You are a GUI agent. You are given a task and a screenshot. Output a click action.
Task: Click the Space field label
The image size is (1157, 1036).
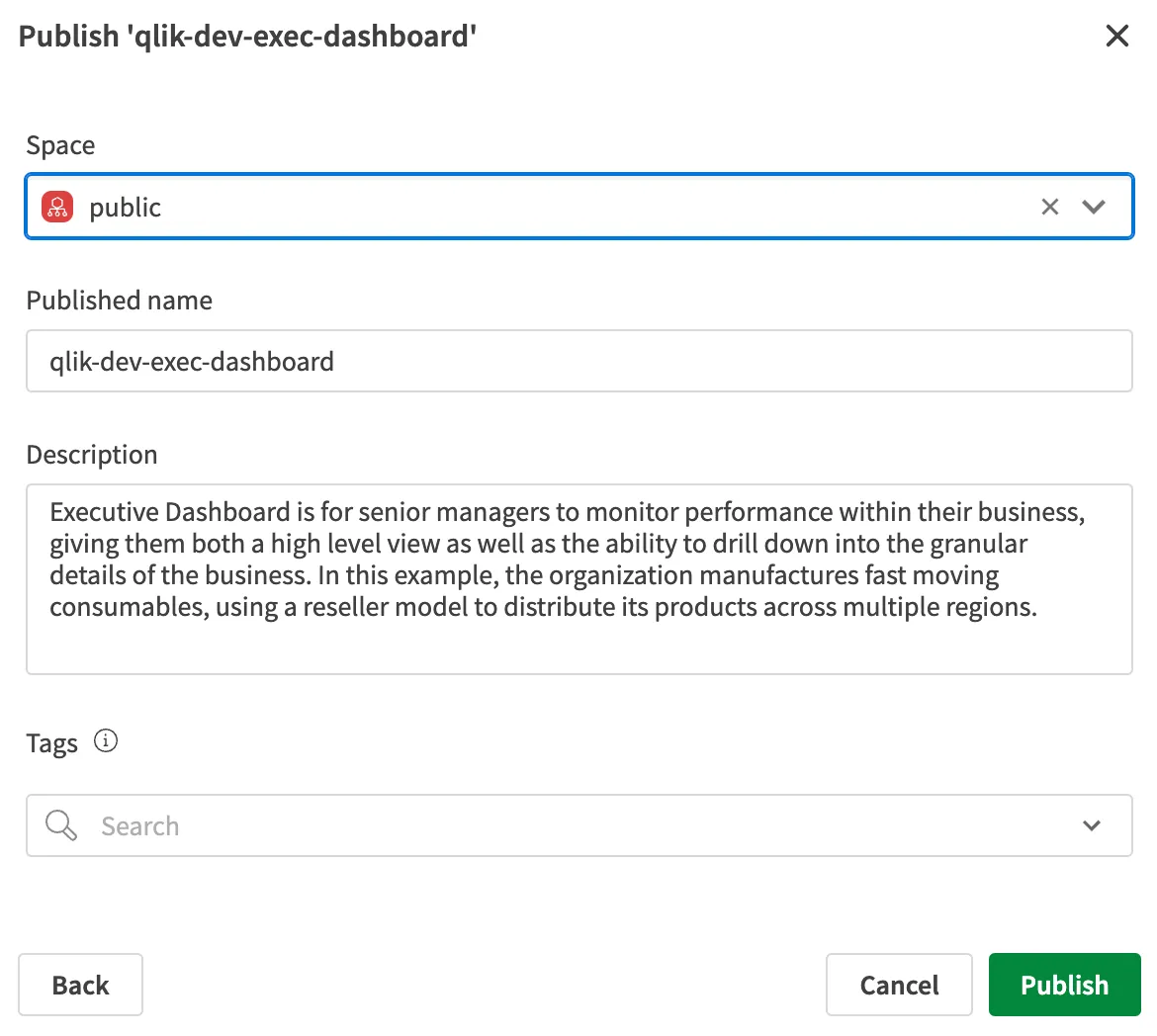coord(60,145)
